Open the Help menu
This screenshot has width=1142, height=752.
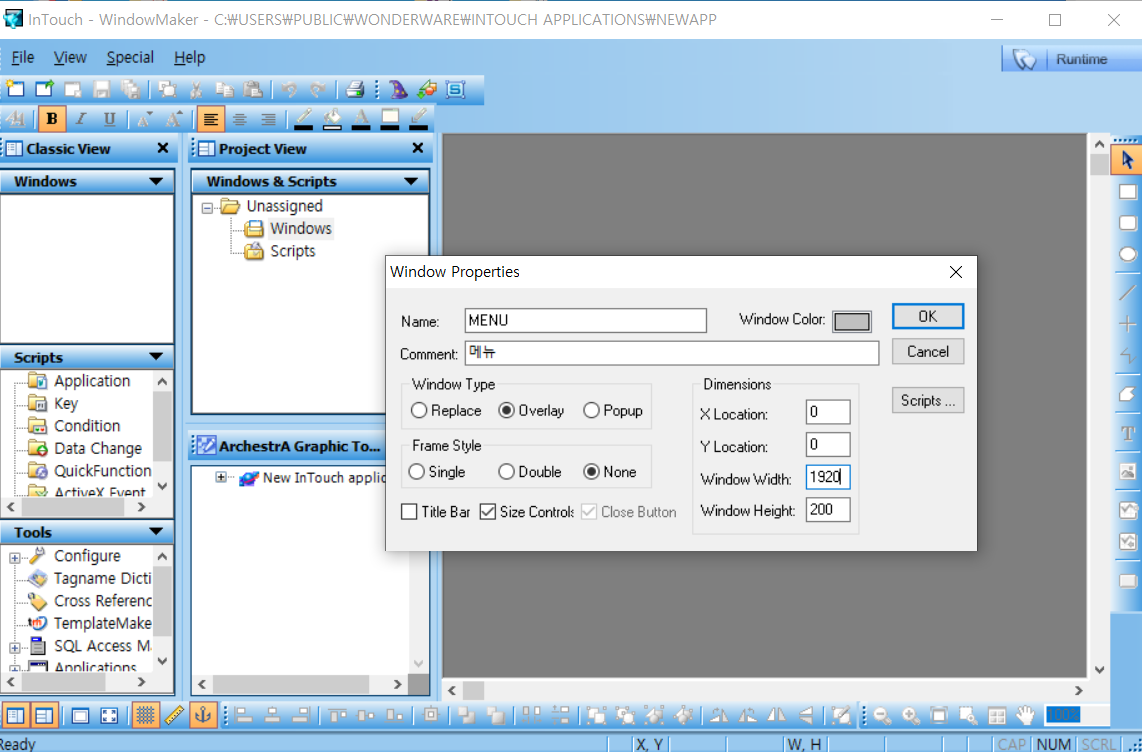click(189, 58)
